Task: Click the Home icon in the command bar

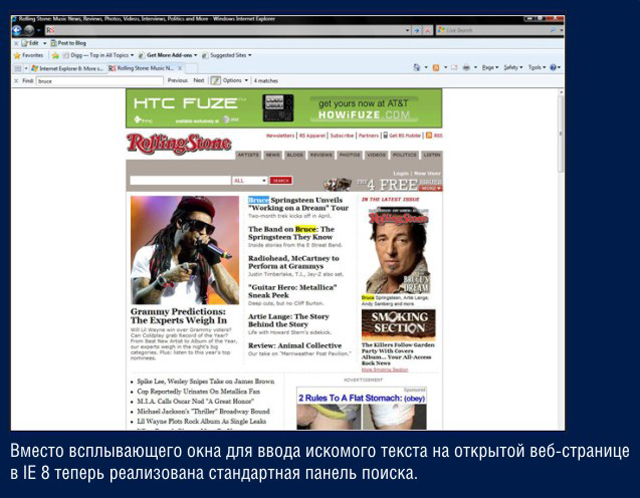Action: pos(416,67)
